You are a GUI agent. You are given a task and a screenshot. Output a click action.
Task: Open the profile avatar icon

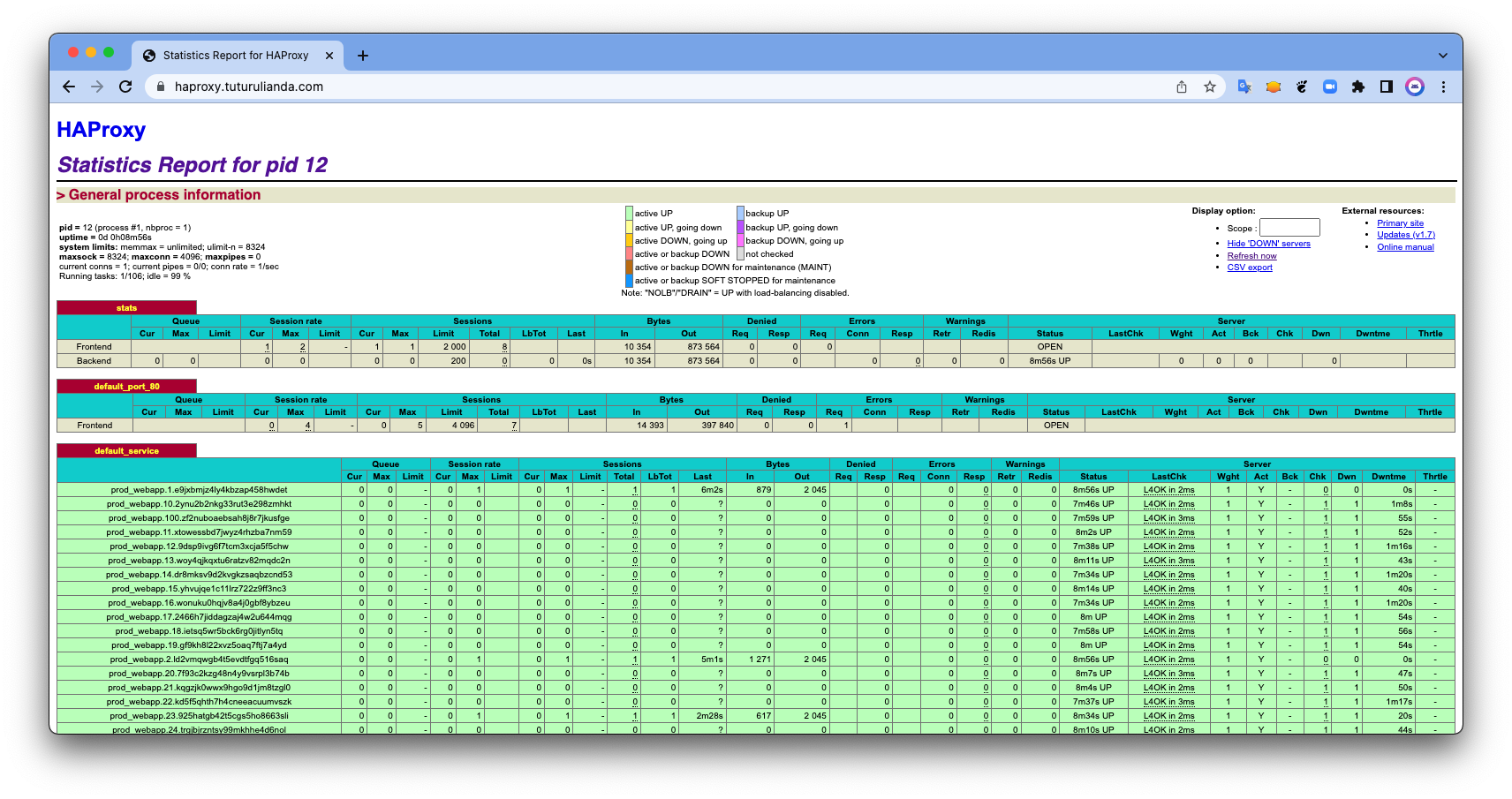[1415, 87]
